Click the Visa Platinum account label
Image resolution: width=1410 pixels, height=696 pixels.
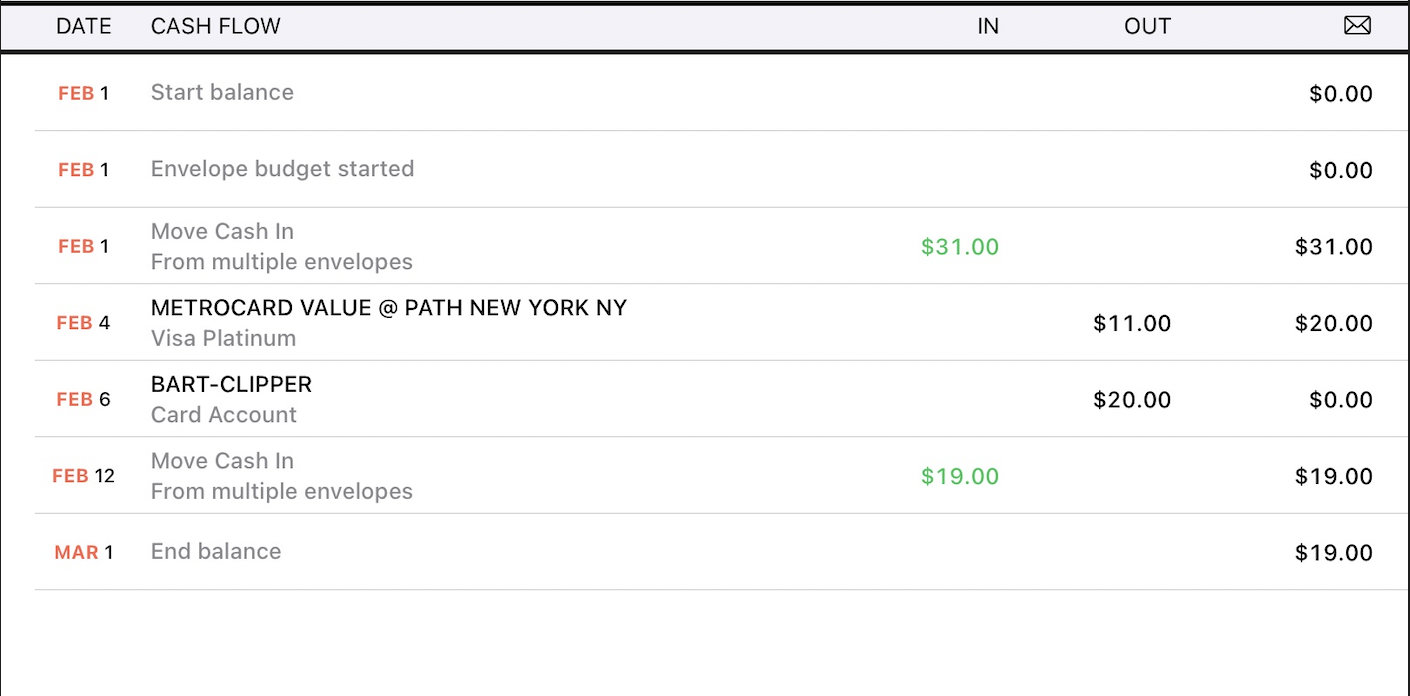223,339
